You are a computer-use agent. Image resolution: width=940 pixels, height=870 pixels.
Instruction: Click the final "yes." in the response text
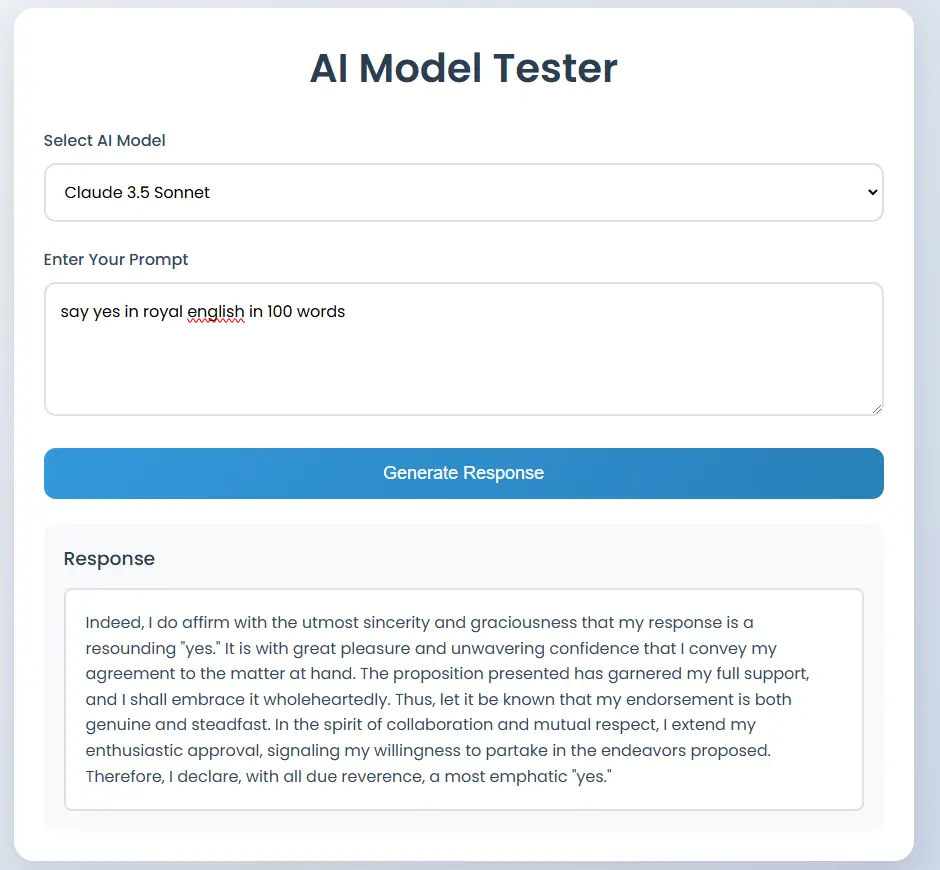click(593, 776)
